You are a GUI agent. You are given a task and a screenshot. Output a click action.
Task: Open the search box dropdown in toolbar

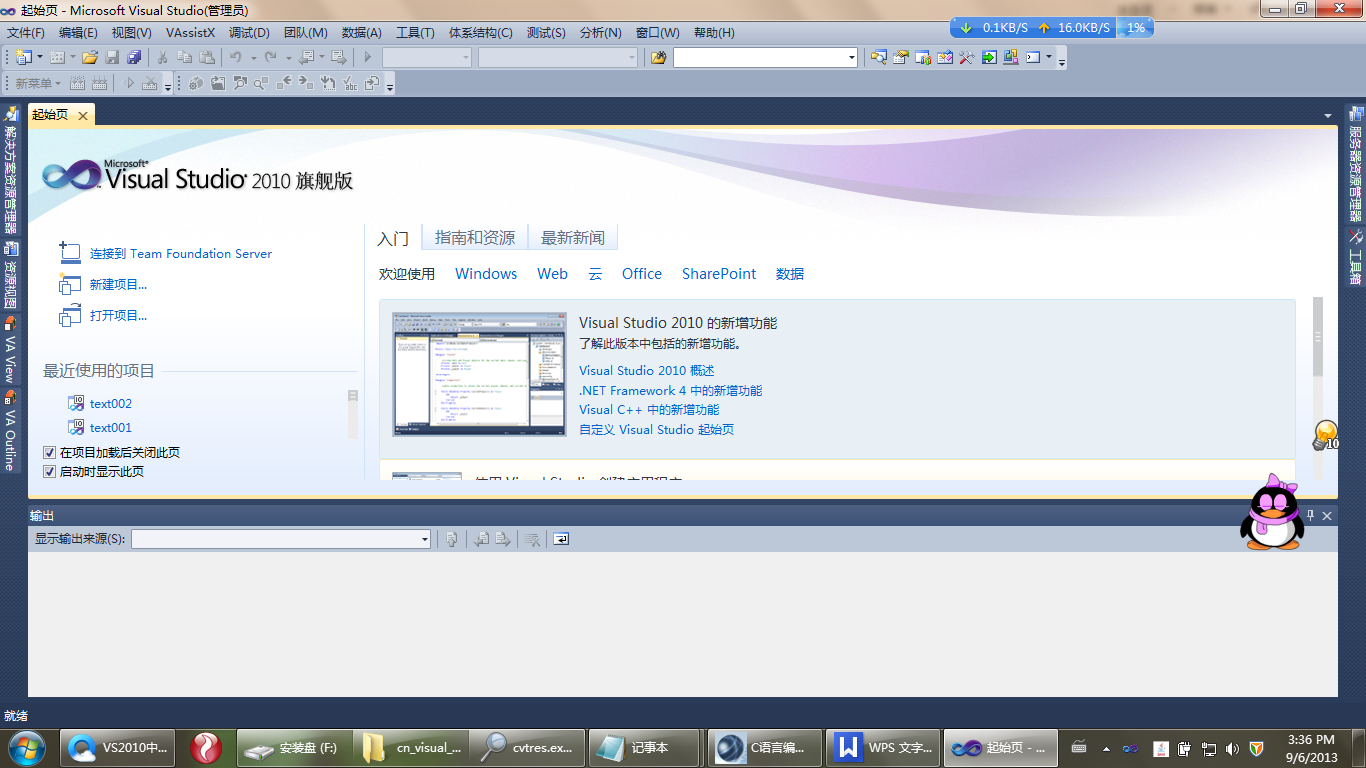[852, 58]
